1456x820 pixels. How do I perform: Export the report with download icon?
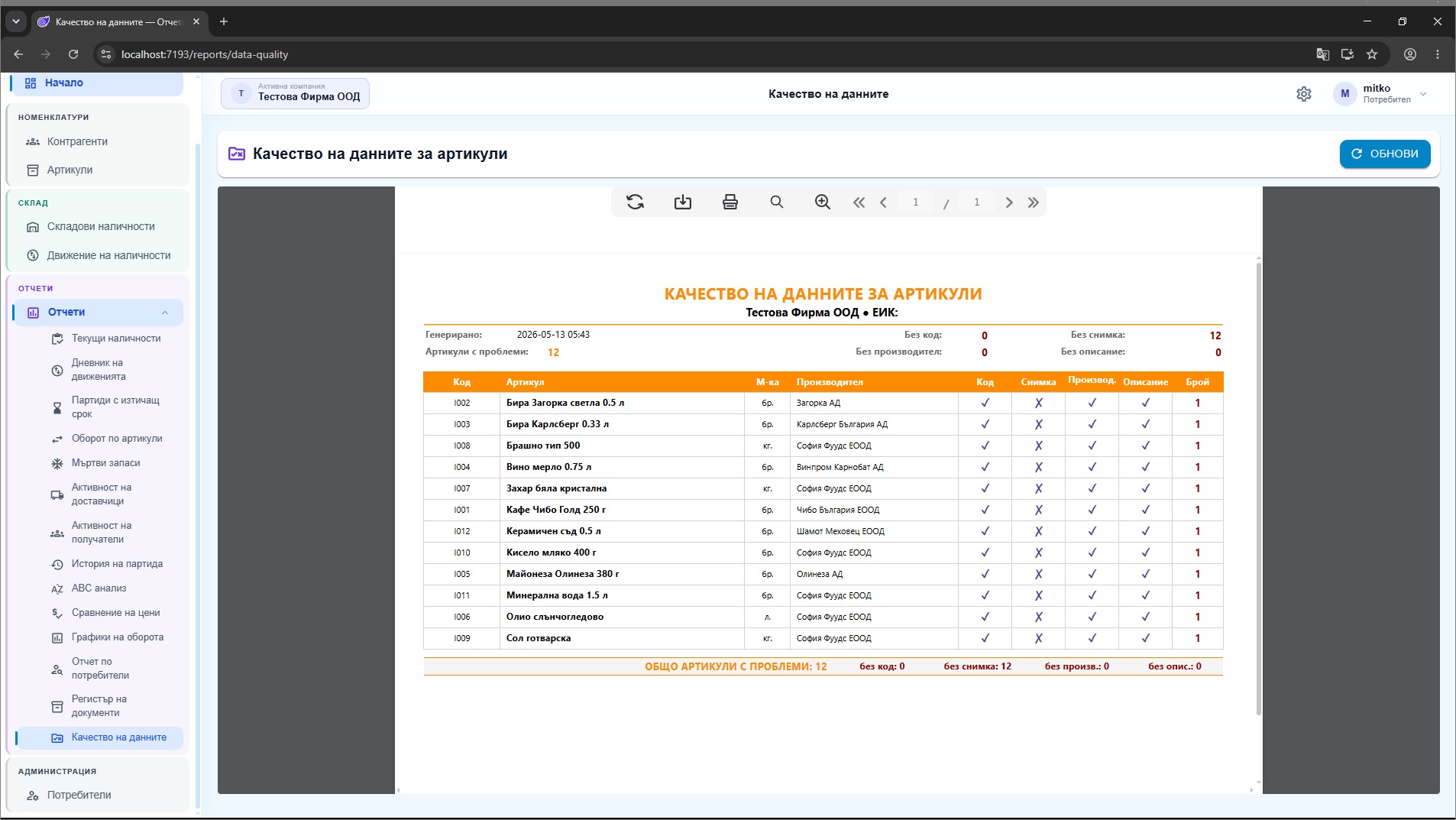coord(683,203)
